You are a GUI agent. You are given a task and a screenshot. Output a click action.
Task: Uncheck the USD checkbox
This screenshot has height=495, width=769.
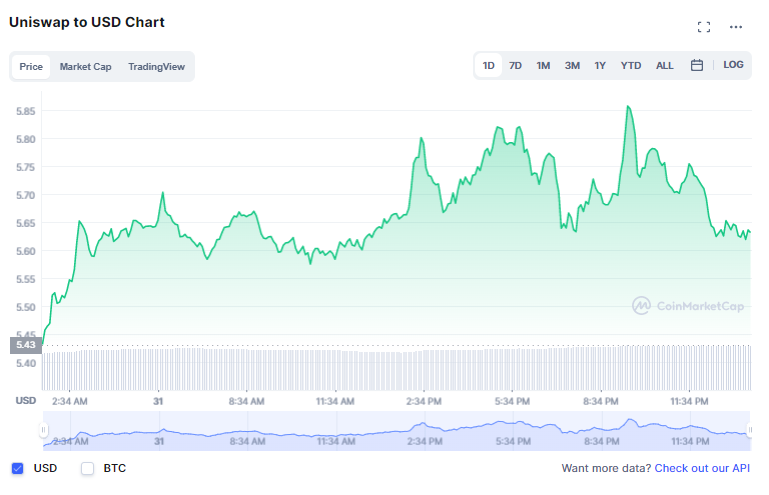pyautogui.click(x=18, y=469)
